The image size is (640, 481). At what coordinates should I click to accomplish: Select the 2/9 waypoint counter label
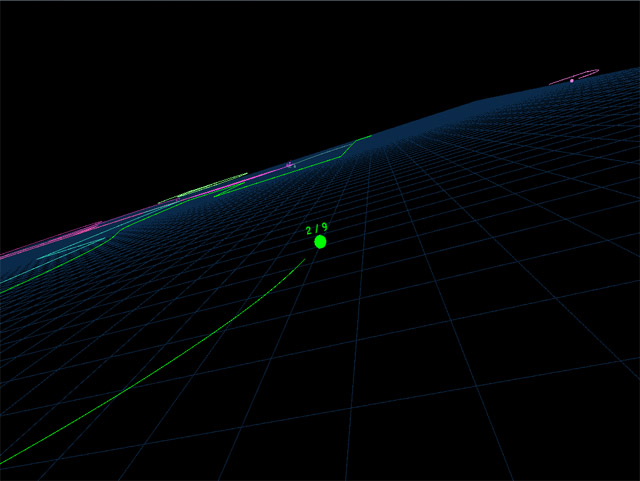pyautogui.click(x=317, y=228)
